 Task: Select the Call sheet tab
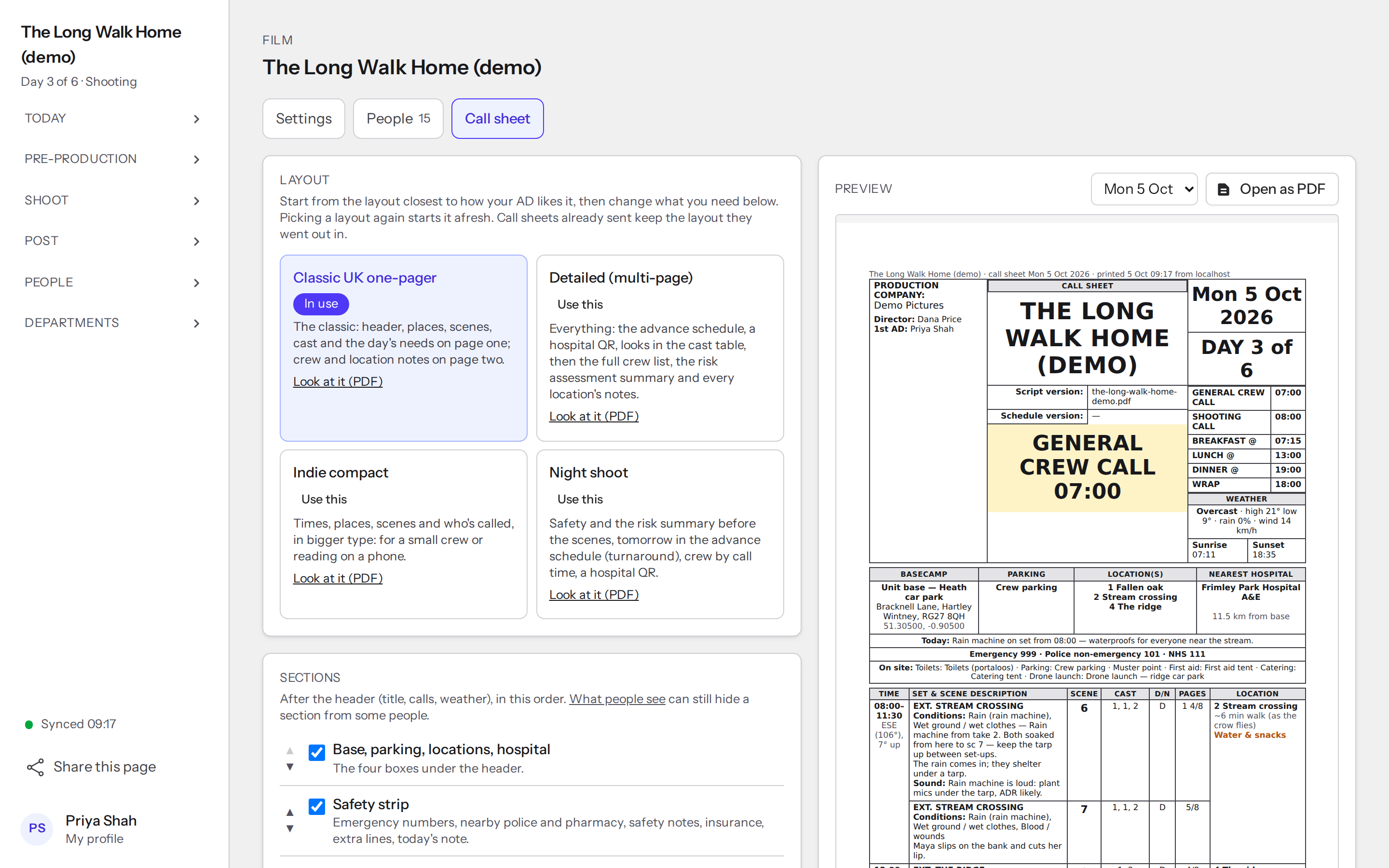point(497,118)
